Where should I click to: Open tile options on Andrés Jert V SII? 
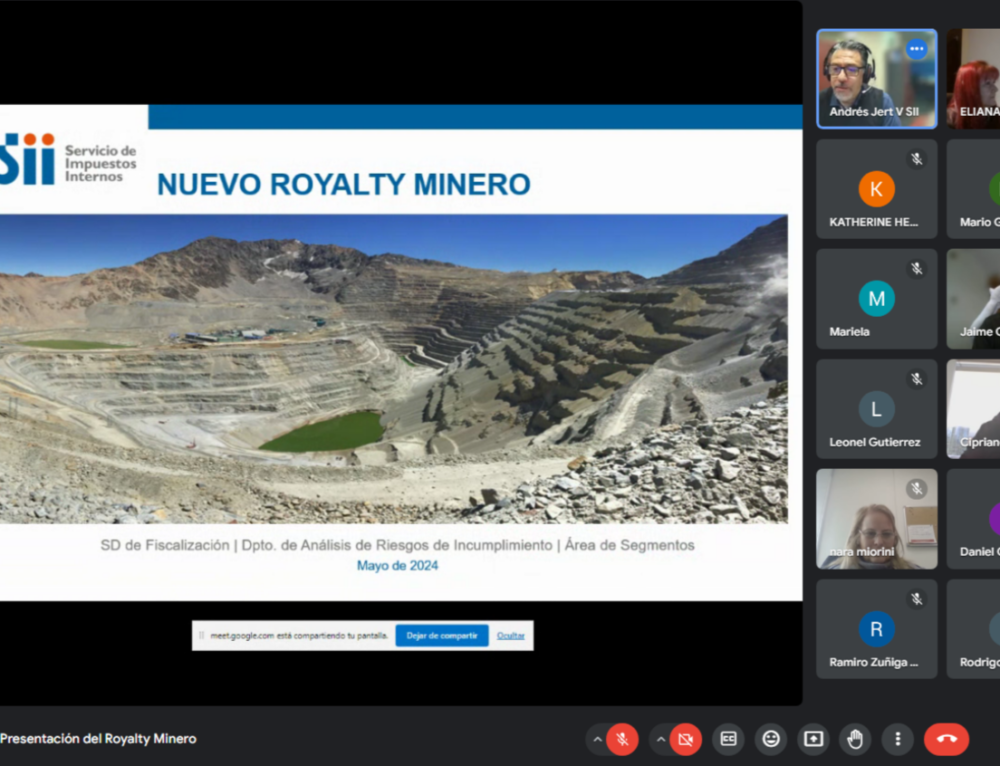(x=917, y=48)
